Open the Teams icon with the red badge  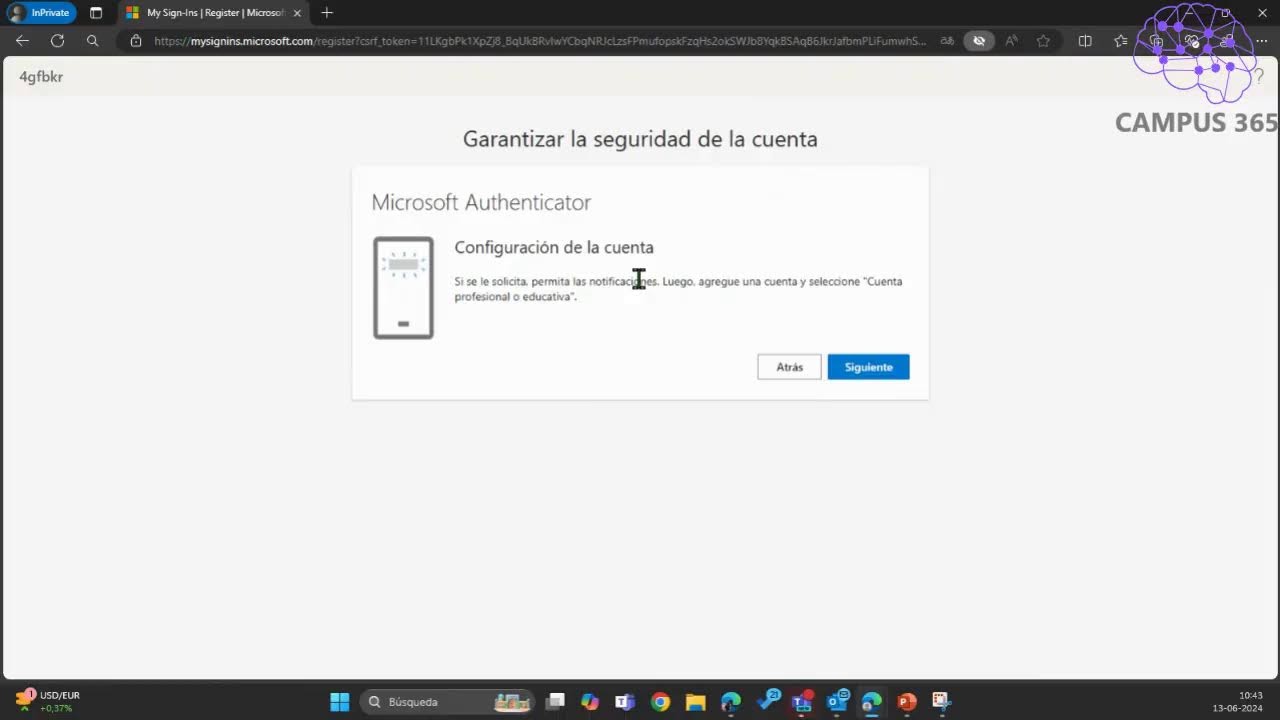tap(802, 701)
